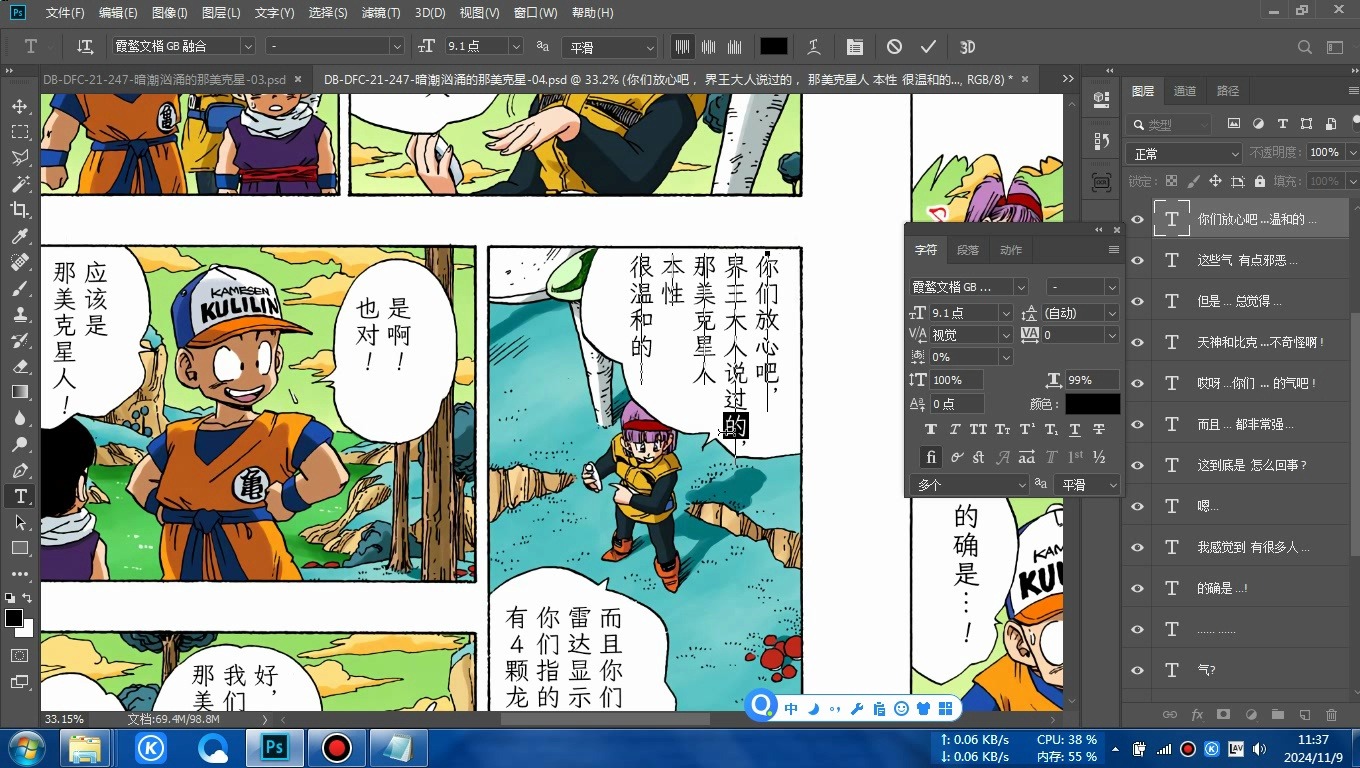
Task: Cancel current text edits
Action: [x=894, y=46]
